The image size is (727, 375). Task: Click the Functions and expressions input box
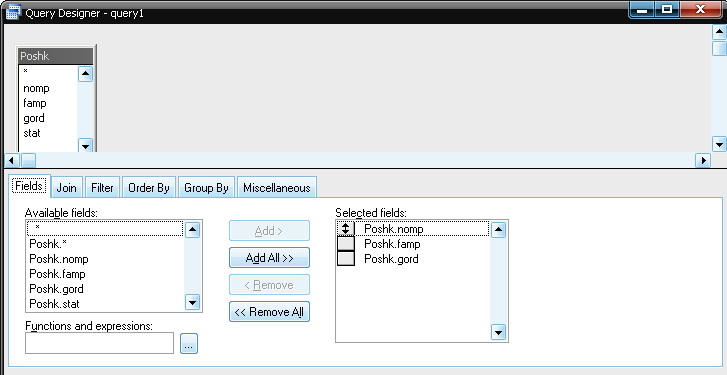click(100, 343)
